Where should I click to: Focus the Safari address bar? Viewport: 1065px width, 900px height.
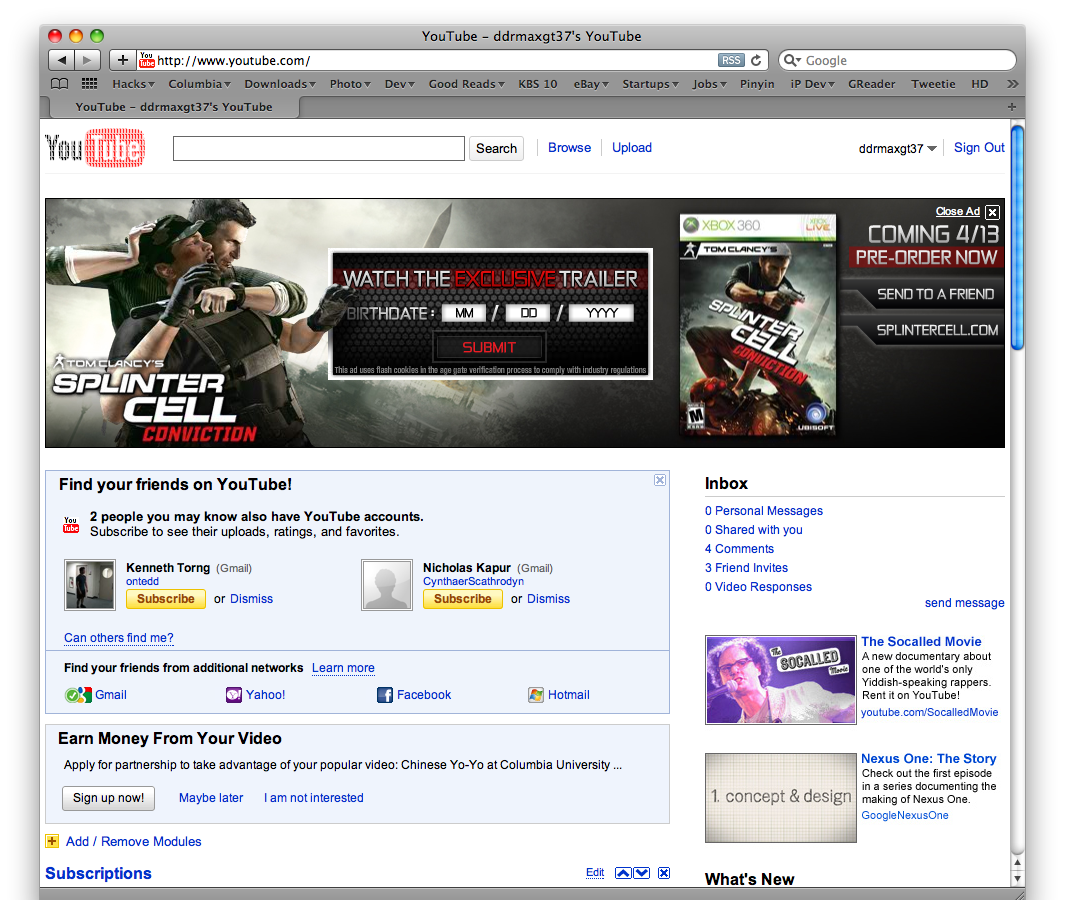tap(435, 60)
